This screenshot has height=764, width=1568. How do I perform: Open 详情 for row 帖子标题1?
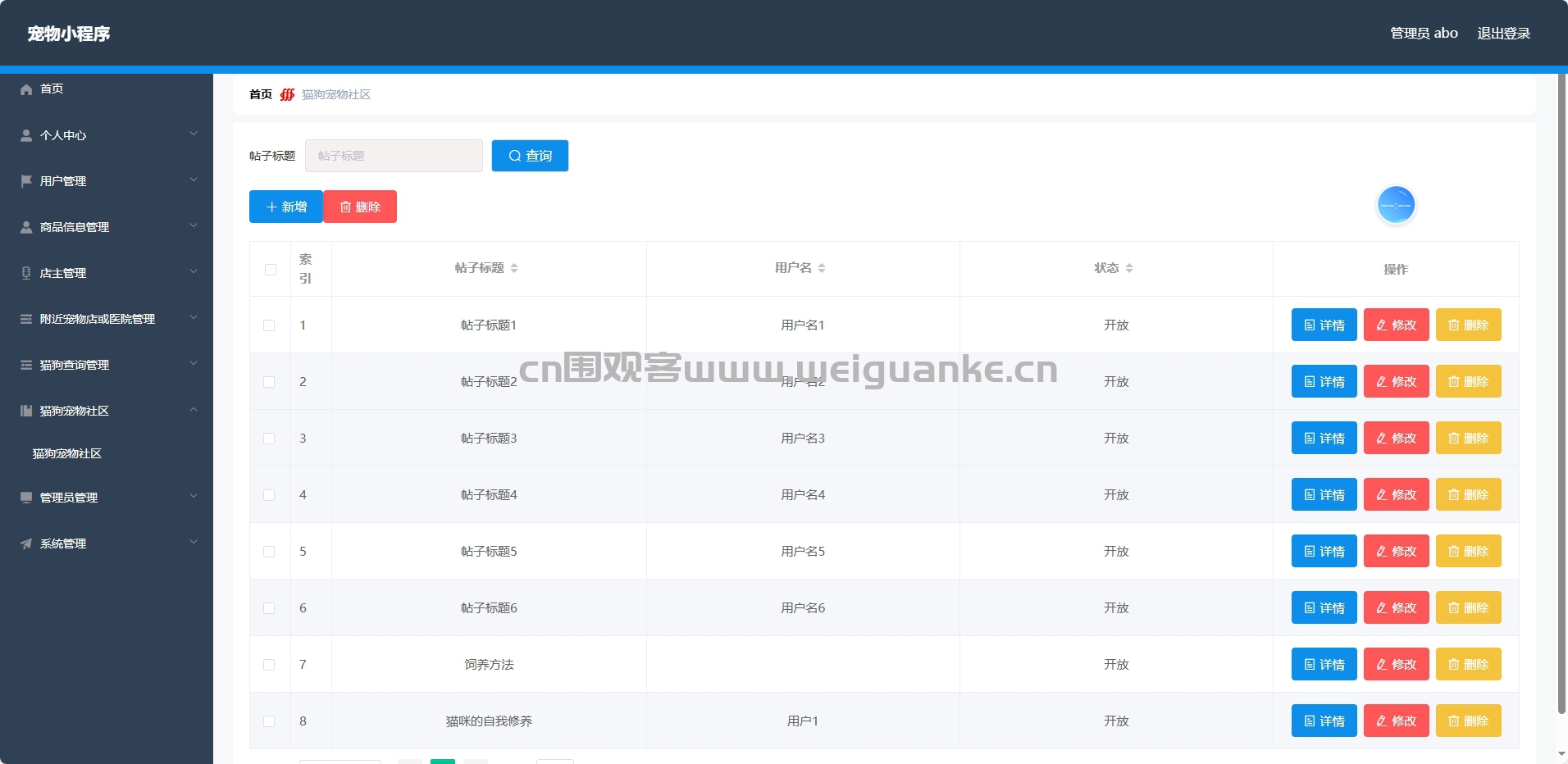click(x=1324, y=325)
